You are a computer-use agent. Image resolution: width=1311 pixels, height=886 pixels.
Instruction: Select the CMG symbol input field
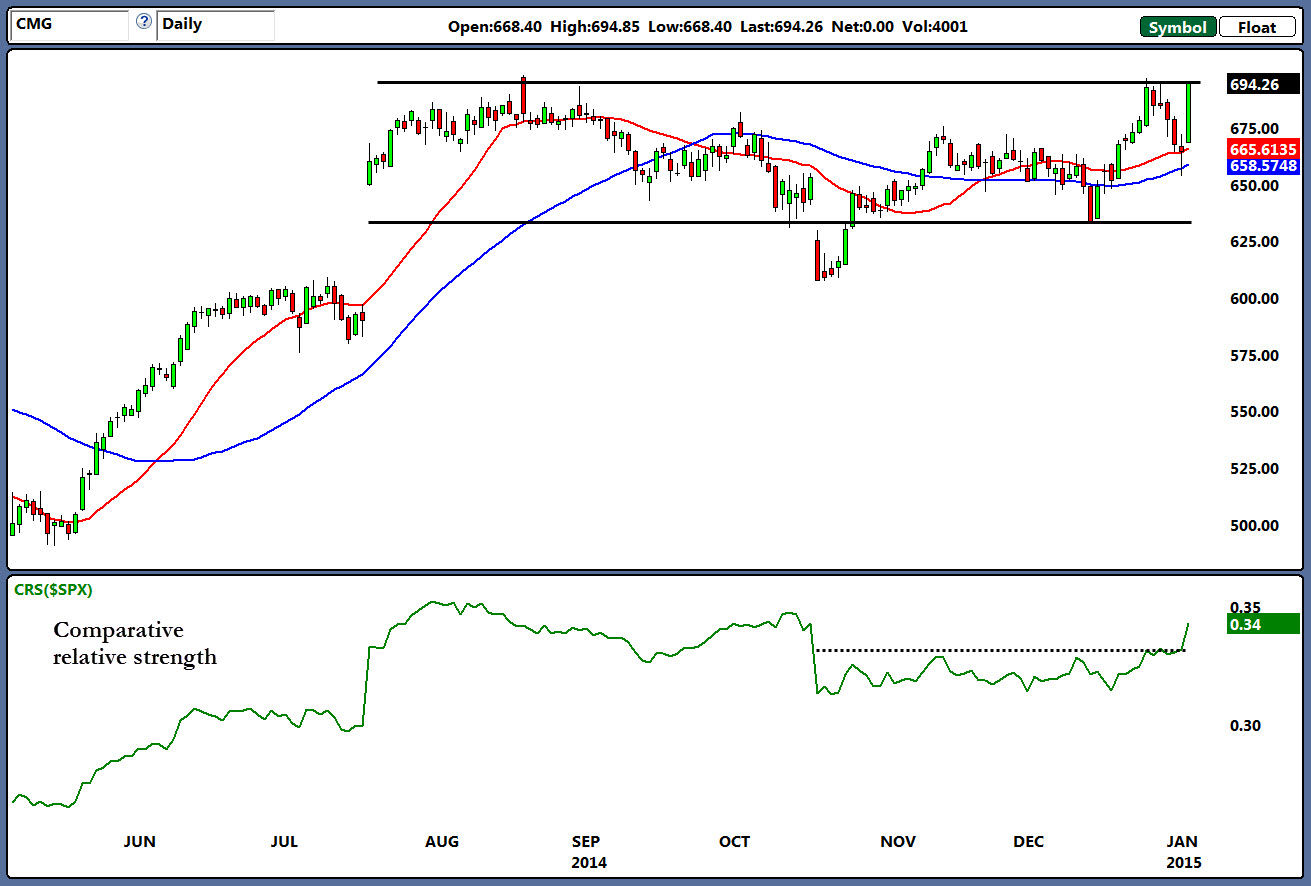68,25
